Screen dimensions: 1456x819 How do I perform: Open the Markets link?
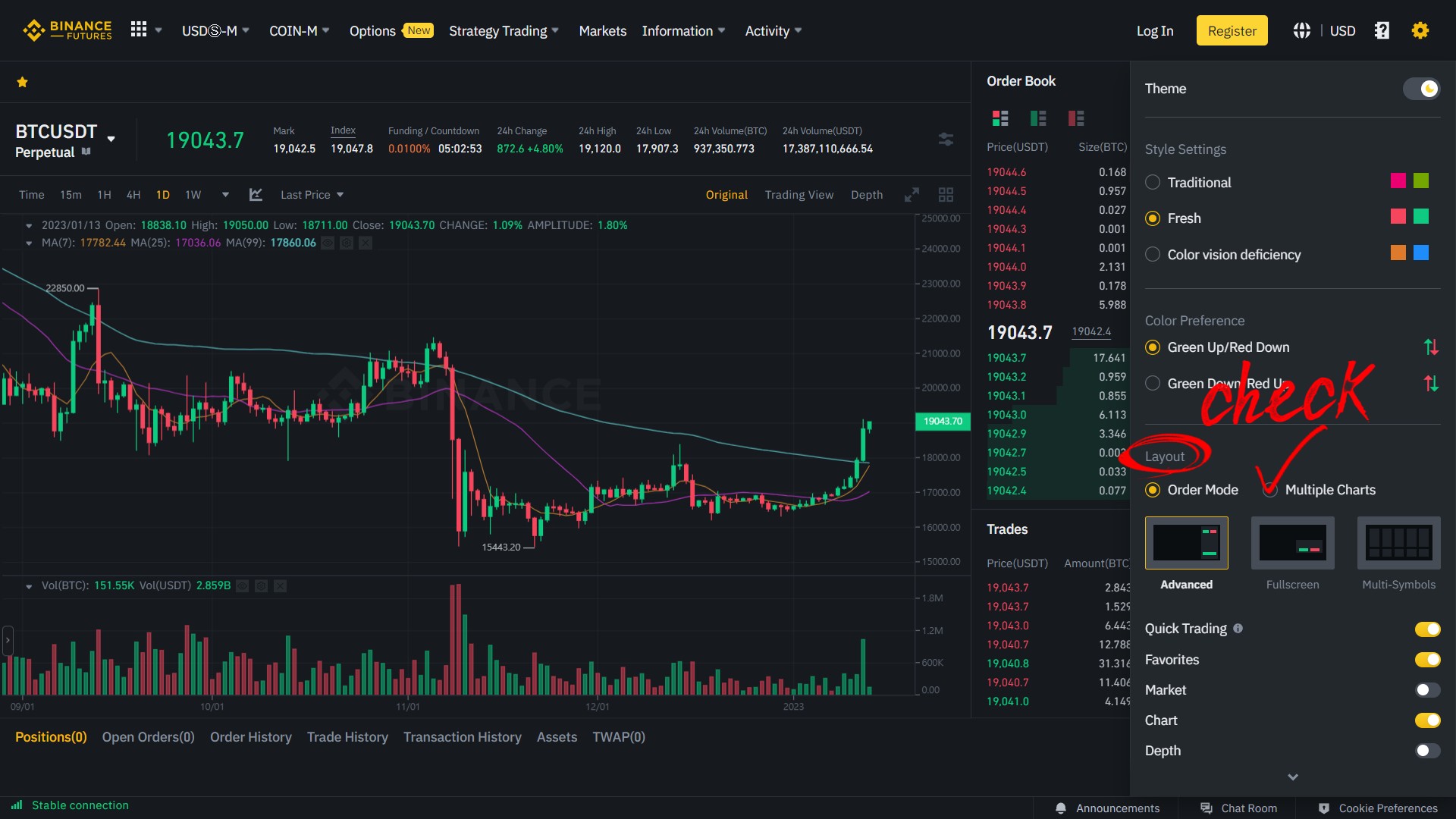(x=603, y=31)
